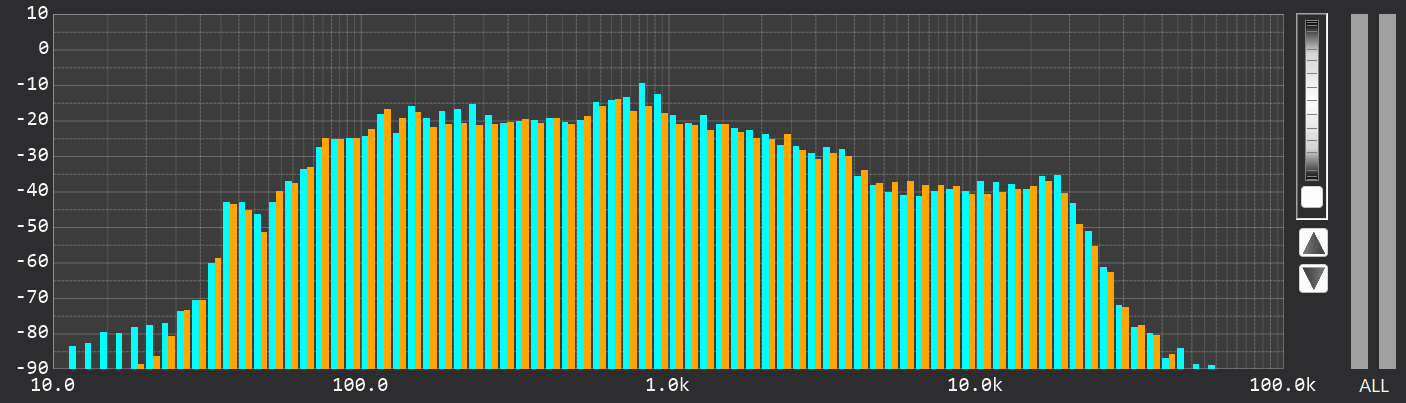1406x403 pixels.
Task: Click the left gray level meter bar
Action: point(1359,190)
